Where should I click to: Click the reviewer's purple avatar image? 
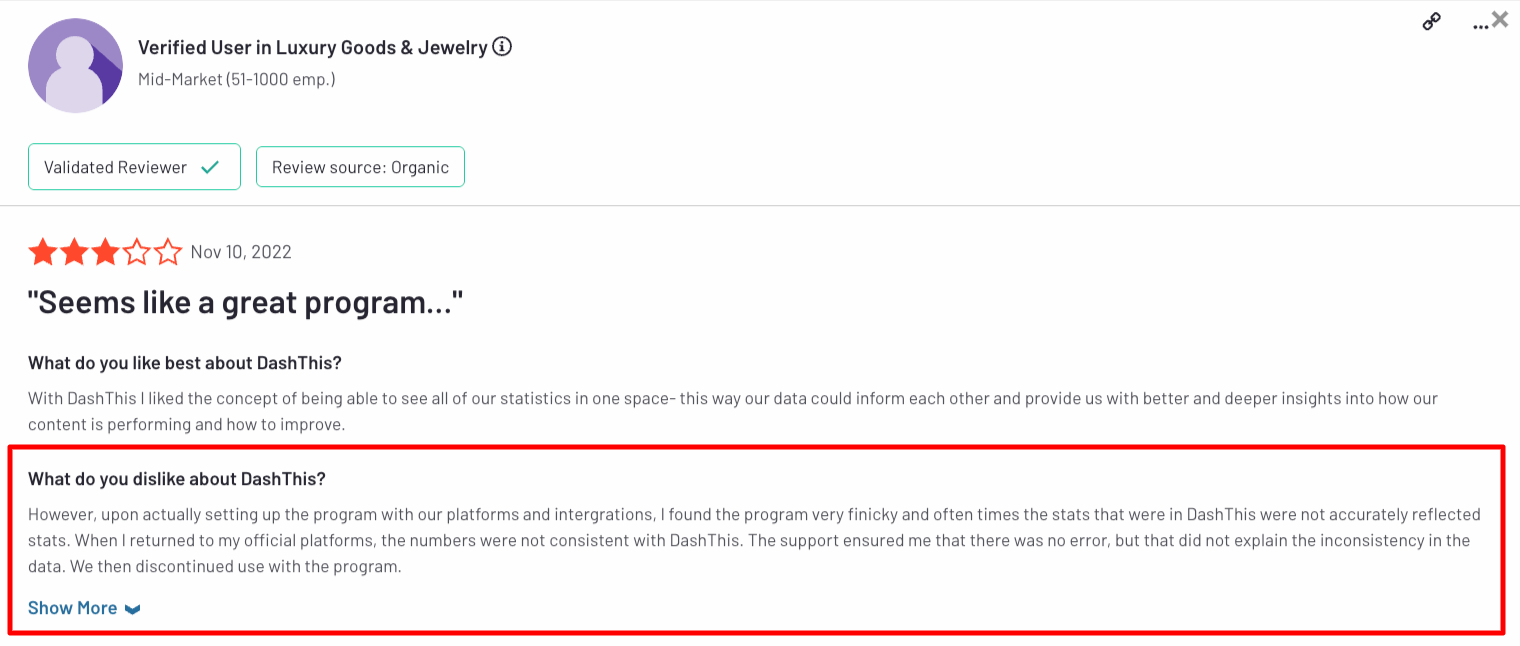[x=76, y=65]
